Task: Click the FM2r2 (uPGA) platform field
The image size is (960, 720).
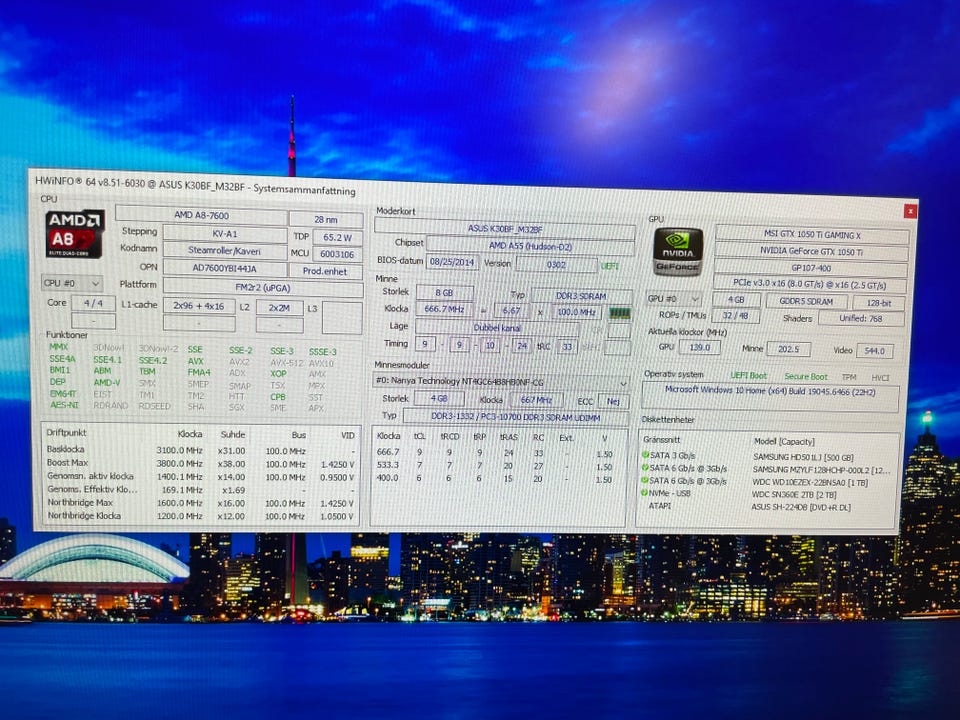Action: click(263, 287)
